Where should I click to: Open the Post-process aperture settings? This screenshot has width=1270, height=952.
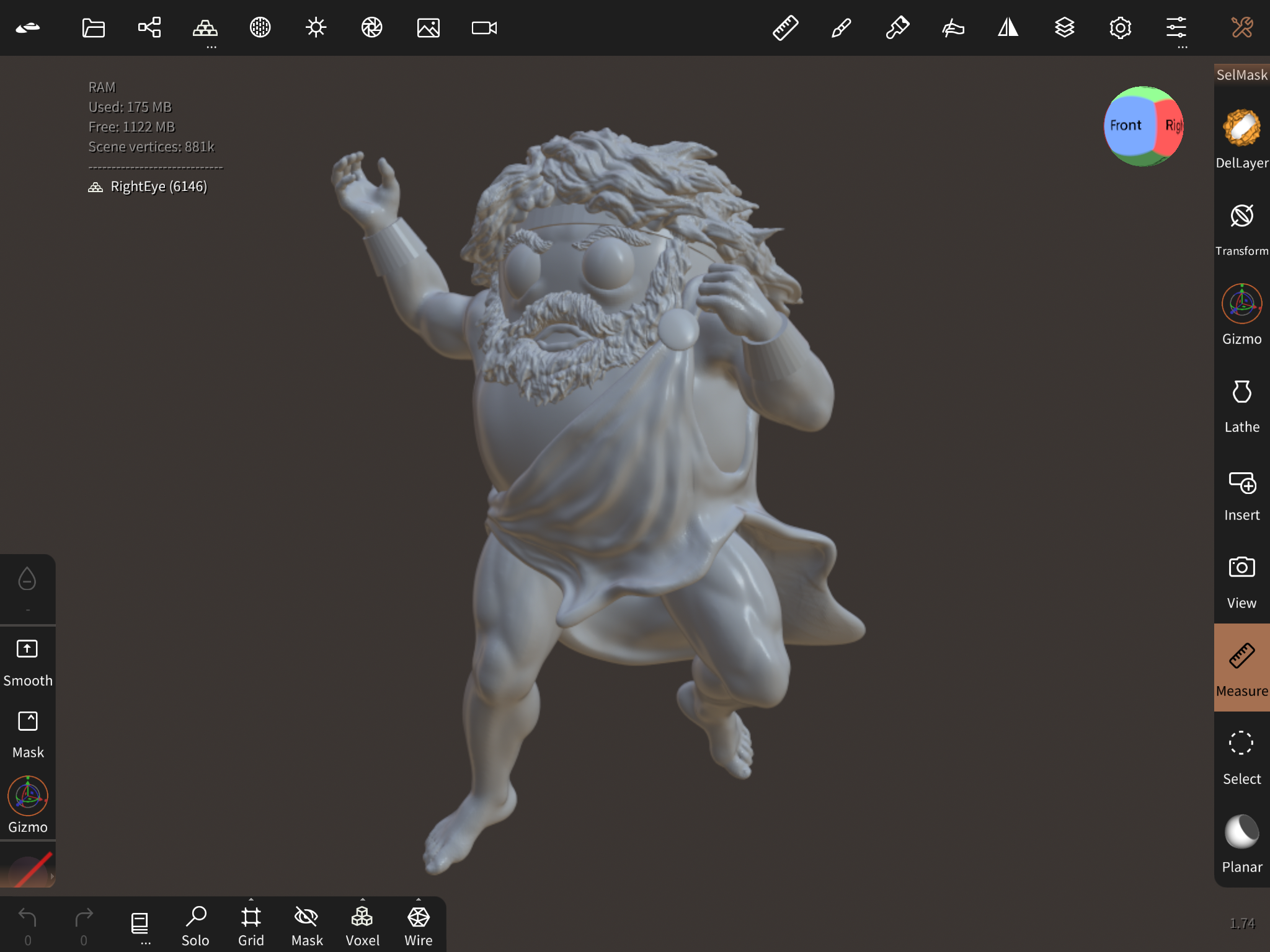point(372,28)
